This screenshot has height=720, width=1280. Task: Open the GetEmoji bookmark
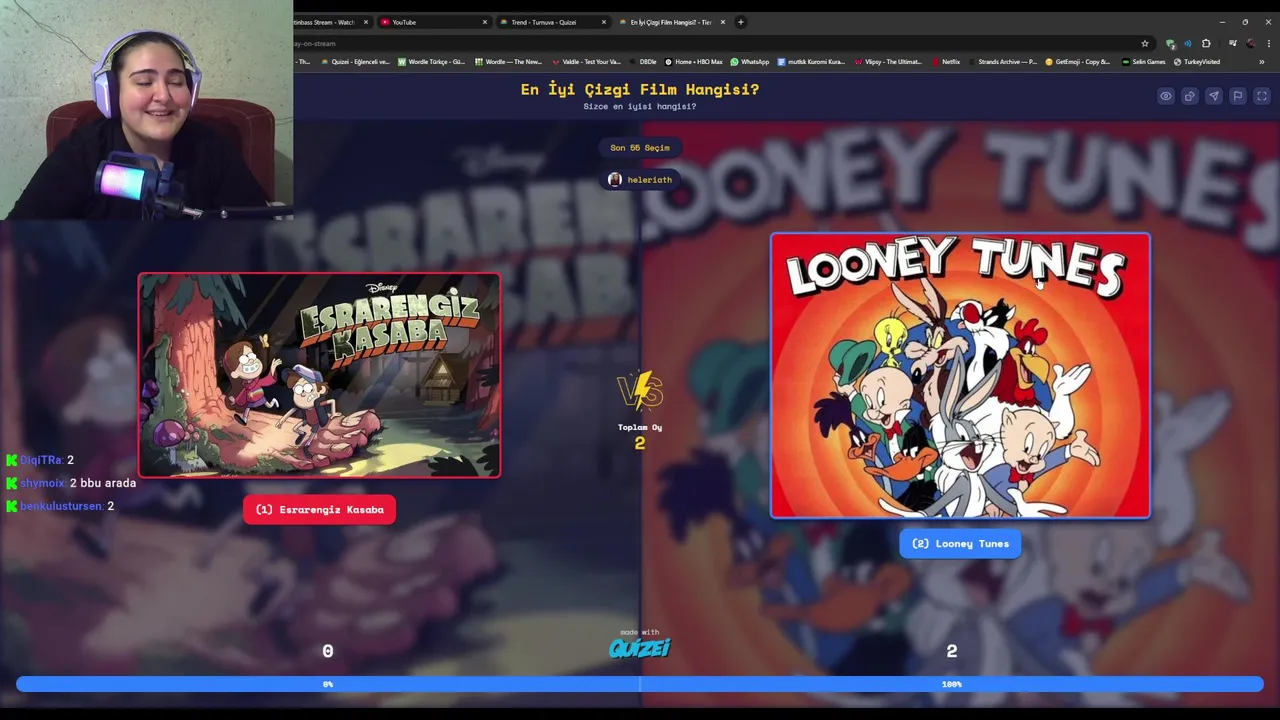click(x=1077, y=62)
